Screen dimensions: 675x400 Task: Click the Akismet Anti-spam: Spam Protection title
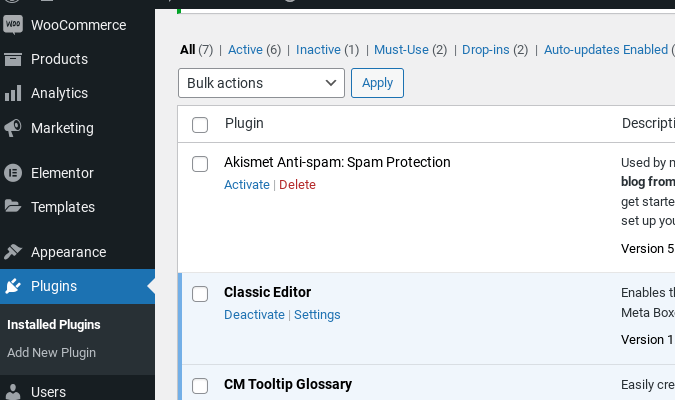(337, 162)
